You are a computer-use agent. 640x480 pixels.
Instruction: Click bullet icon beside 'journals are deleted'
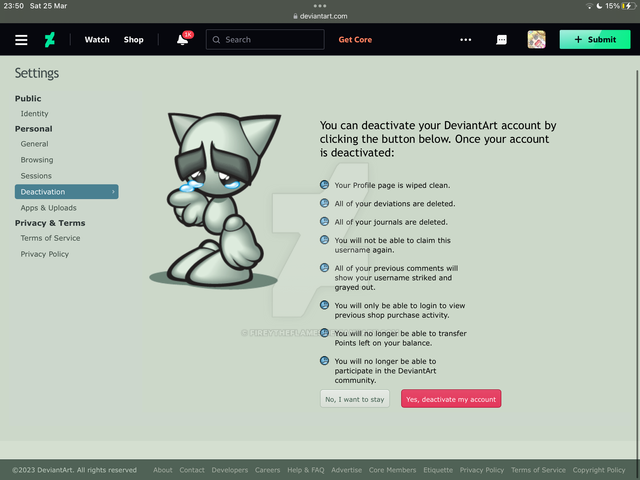point(324,221)
